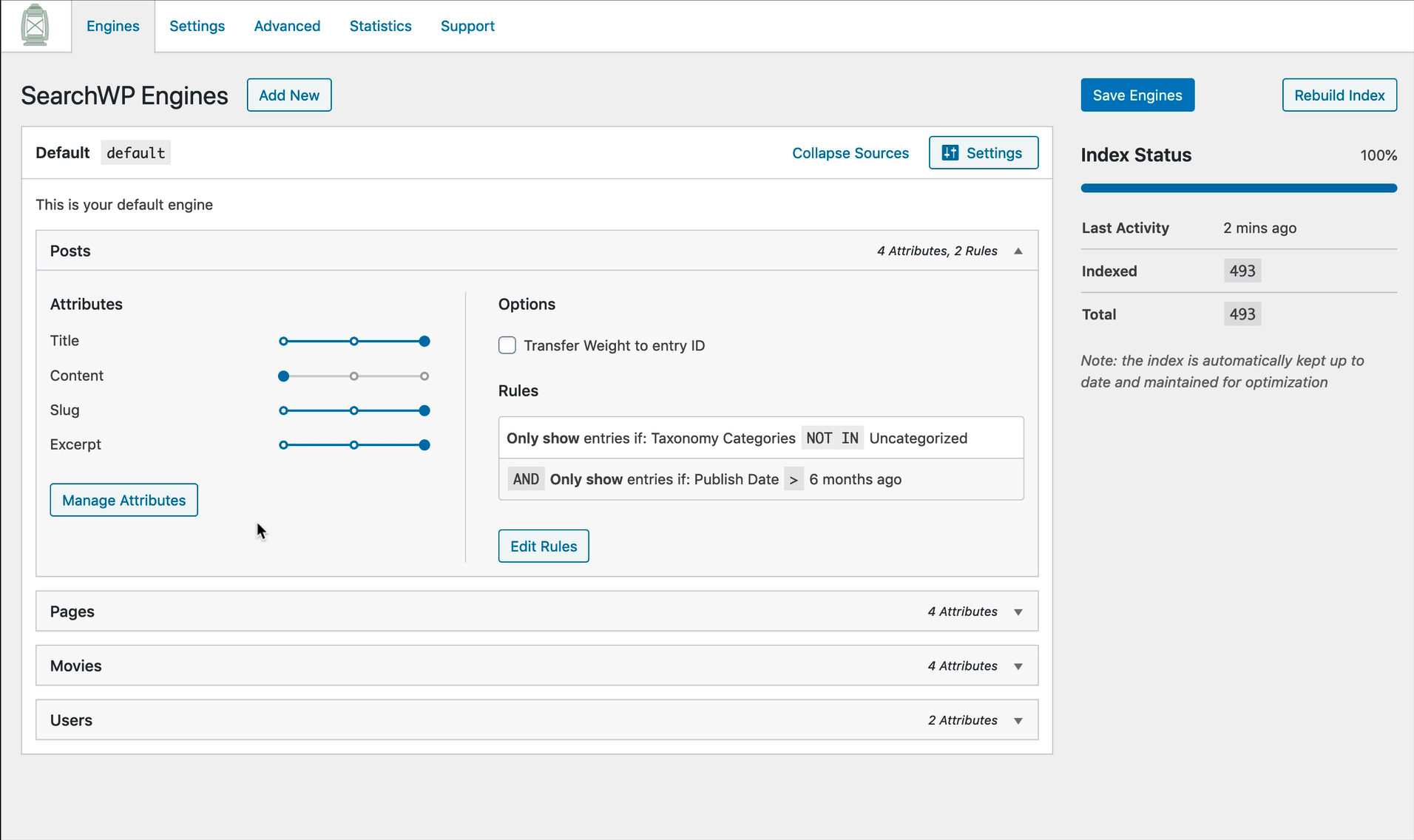Click the '4 Attributes' text in Movies row
Screen dimensions: 1414x840
pyautogui.click(x=963, y=666)
